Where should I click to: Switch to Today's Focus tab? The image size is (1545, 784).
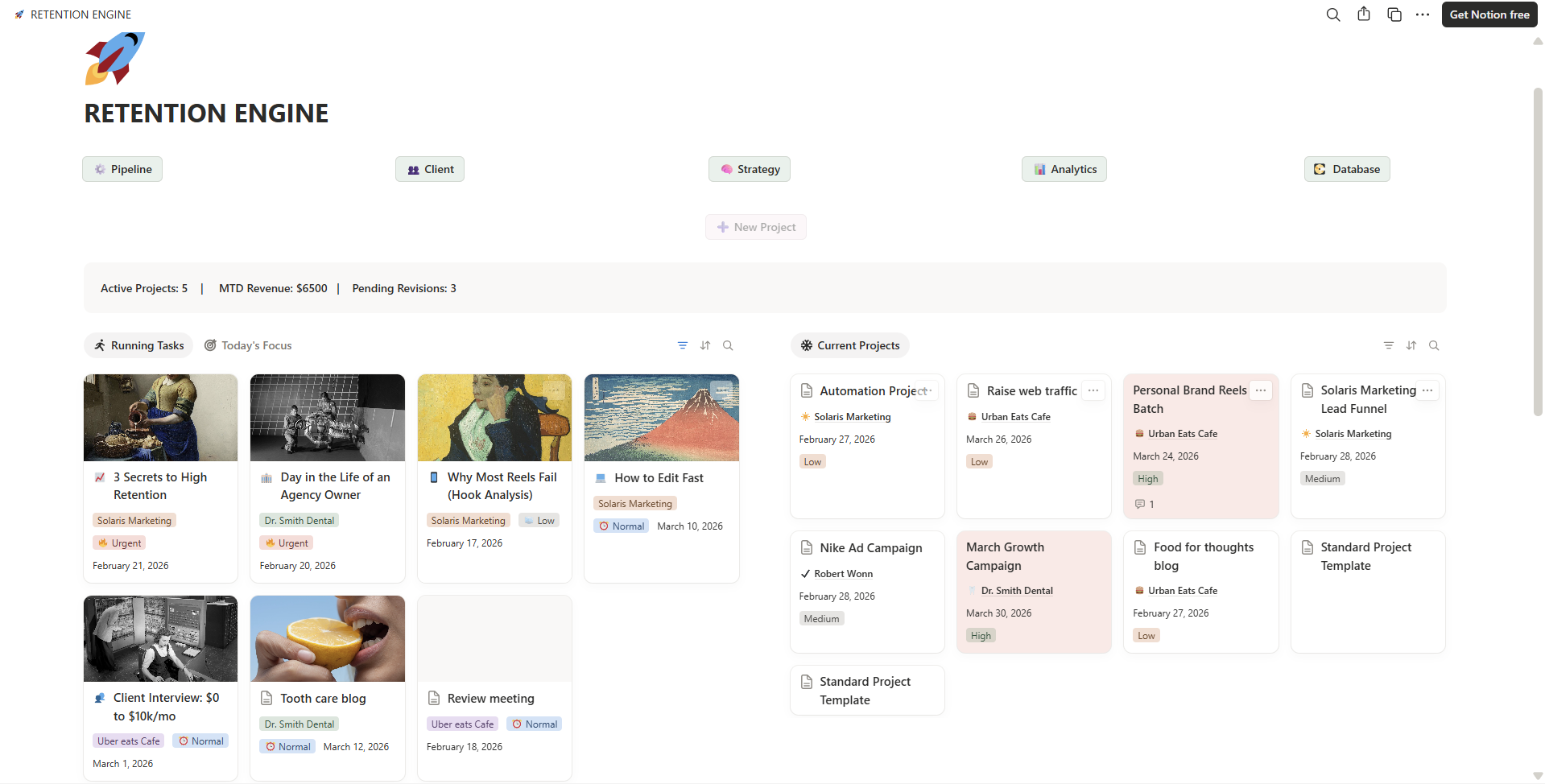[248, 345]
